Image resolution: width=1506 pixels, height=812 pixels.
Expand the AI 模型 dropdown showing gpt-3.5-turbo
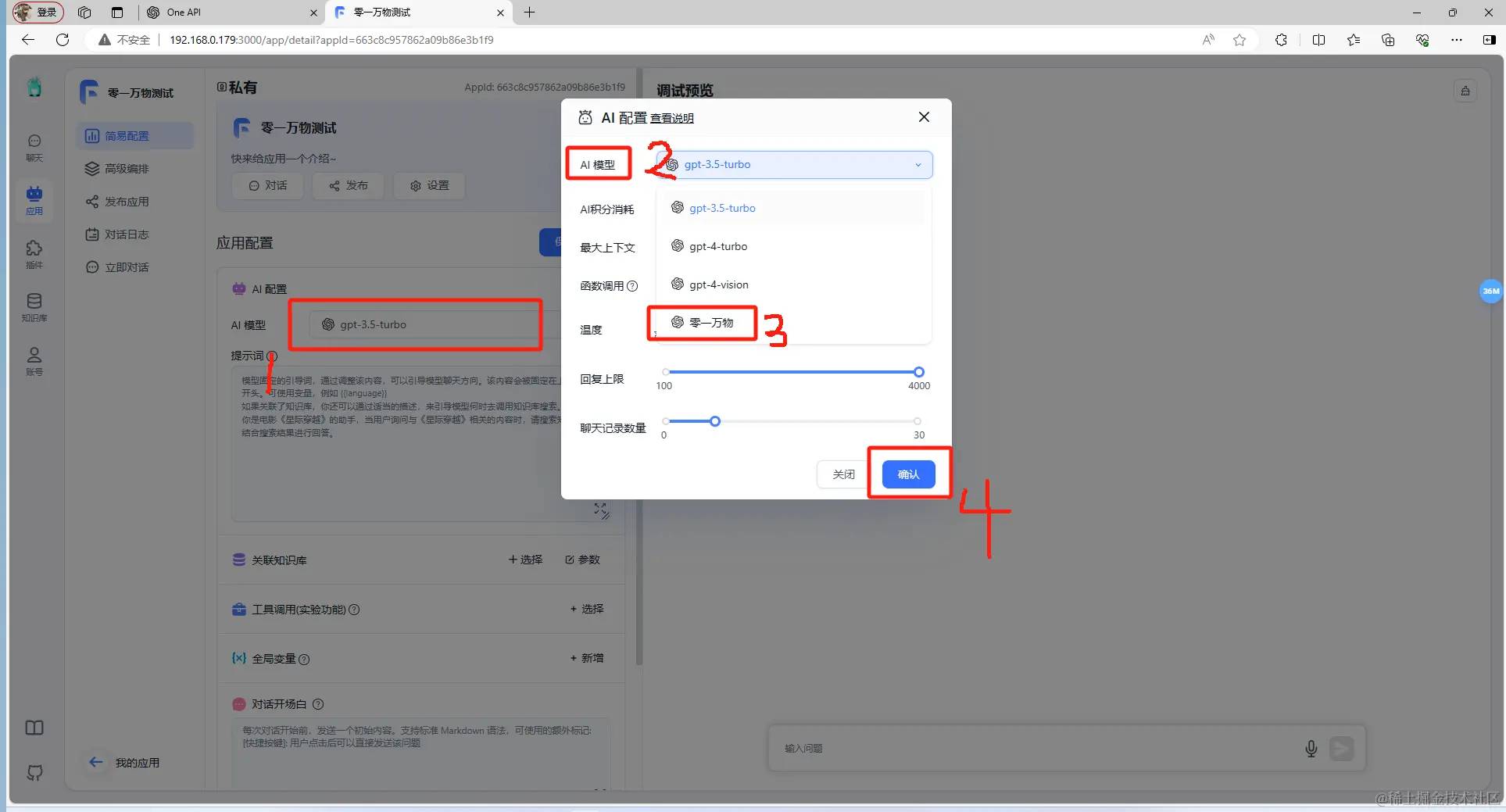[x=795, y=165]
